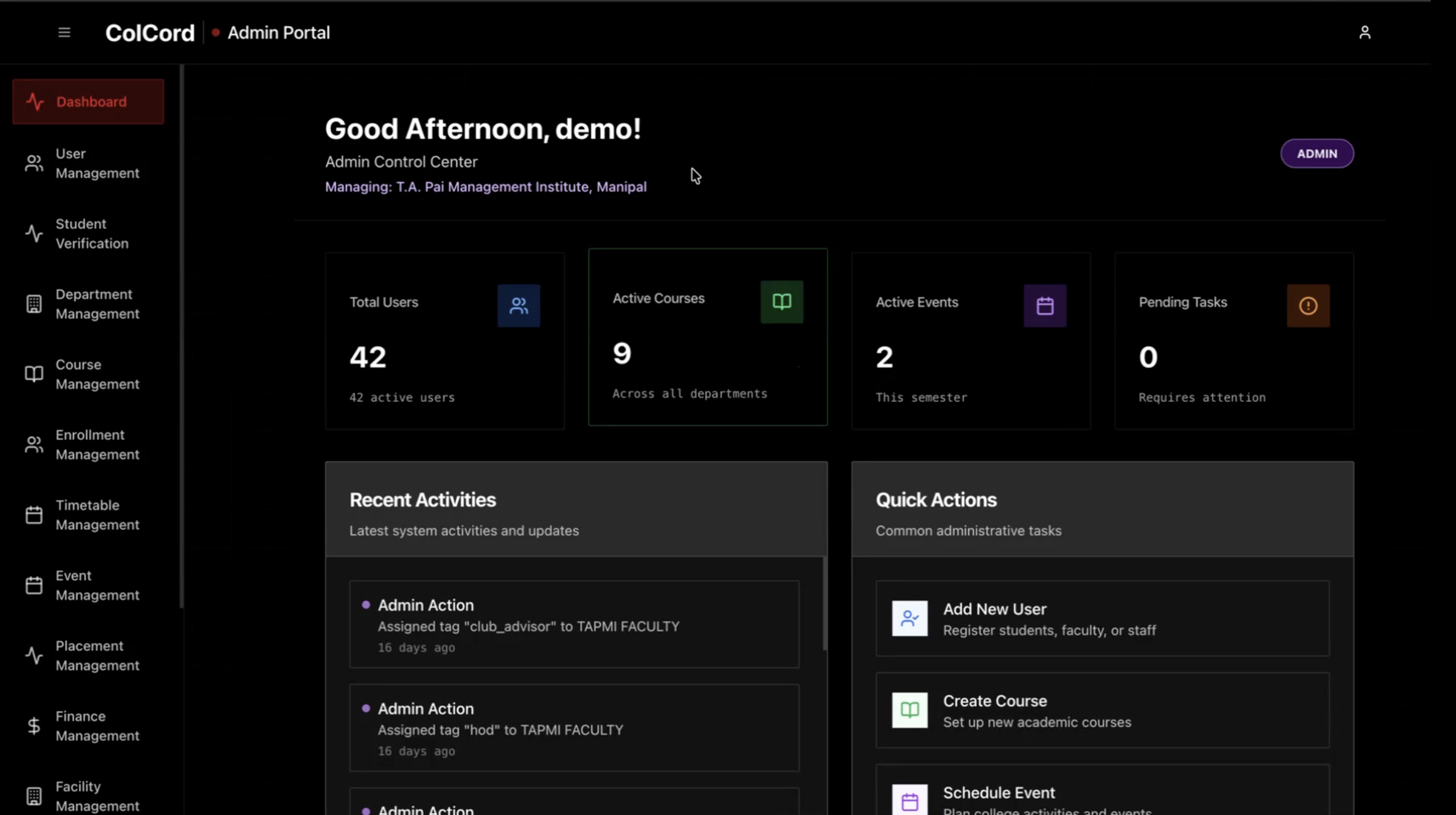The height and width of the screenshot is (815, 1456).
Task: Toggle the hamburger sidebar menu icon
Action: (64, 33)
